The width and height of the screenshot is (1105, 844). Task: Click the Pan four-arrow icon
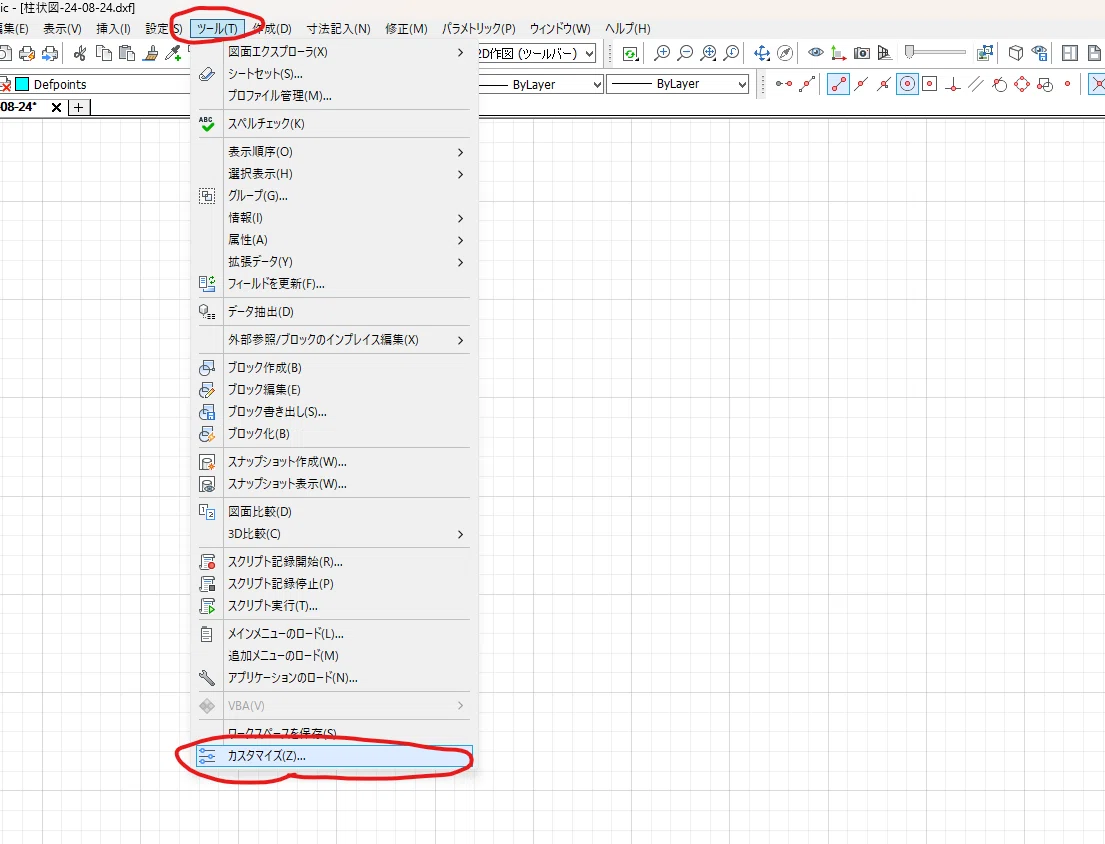pyautogui.click(x=762, y=53)
